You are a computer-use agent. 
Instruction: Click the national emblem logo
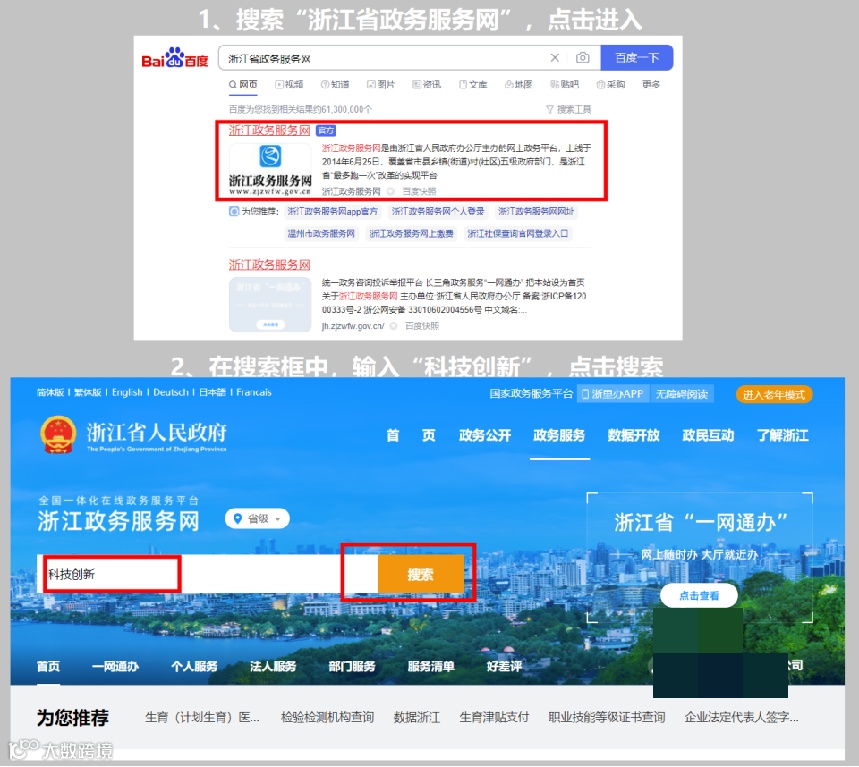click(58, 435)
